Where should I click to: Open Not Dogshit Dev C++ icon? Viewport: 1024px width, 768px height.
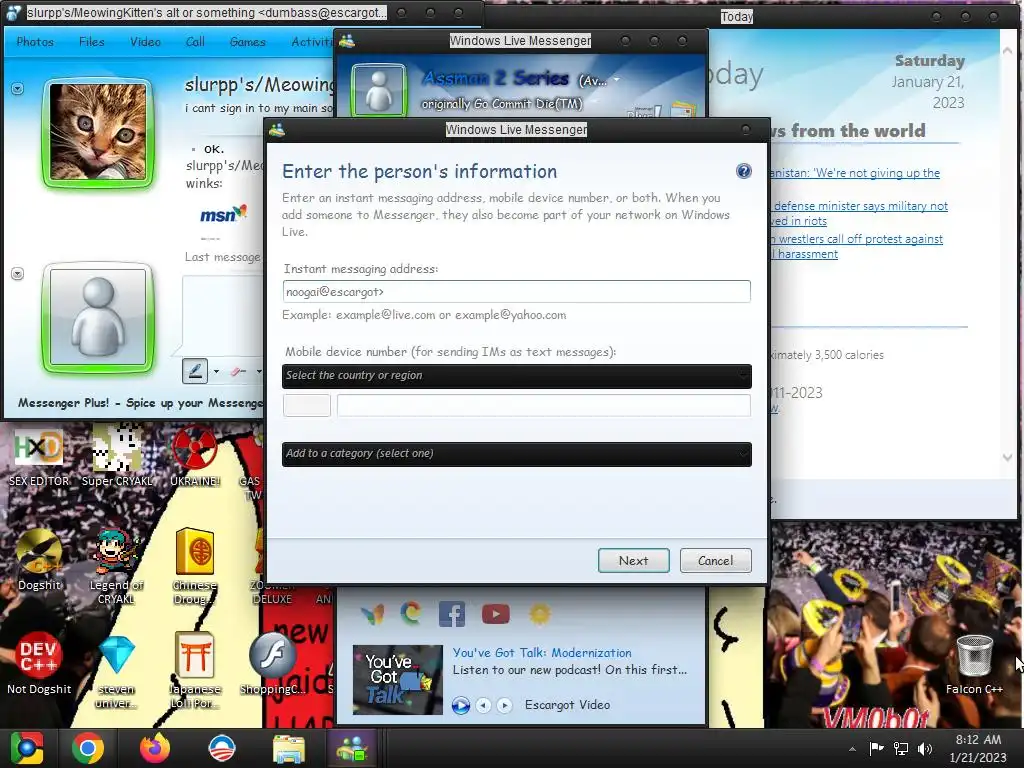click(x=39, y=663)
